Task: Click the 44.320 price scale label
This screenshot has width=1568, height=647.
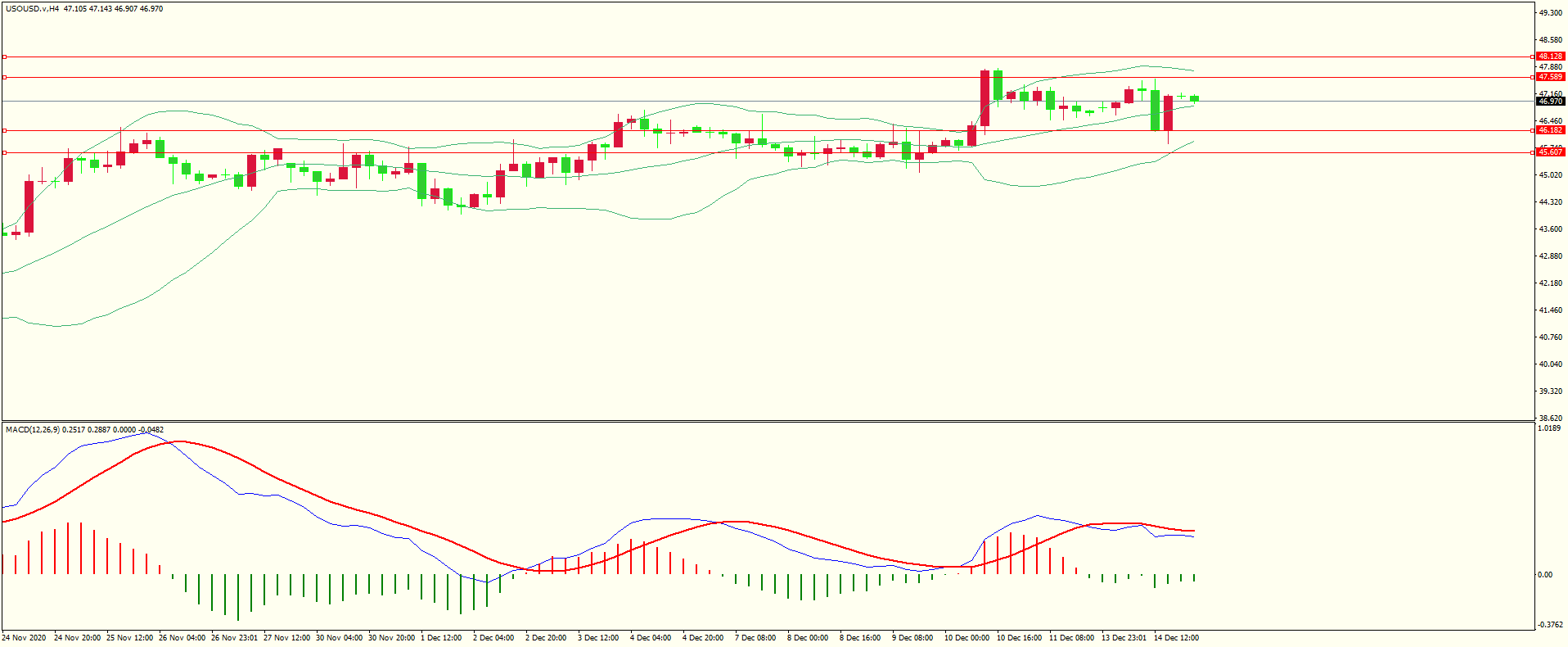Action: click(1550, 202)
